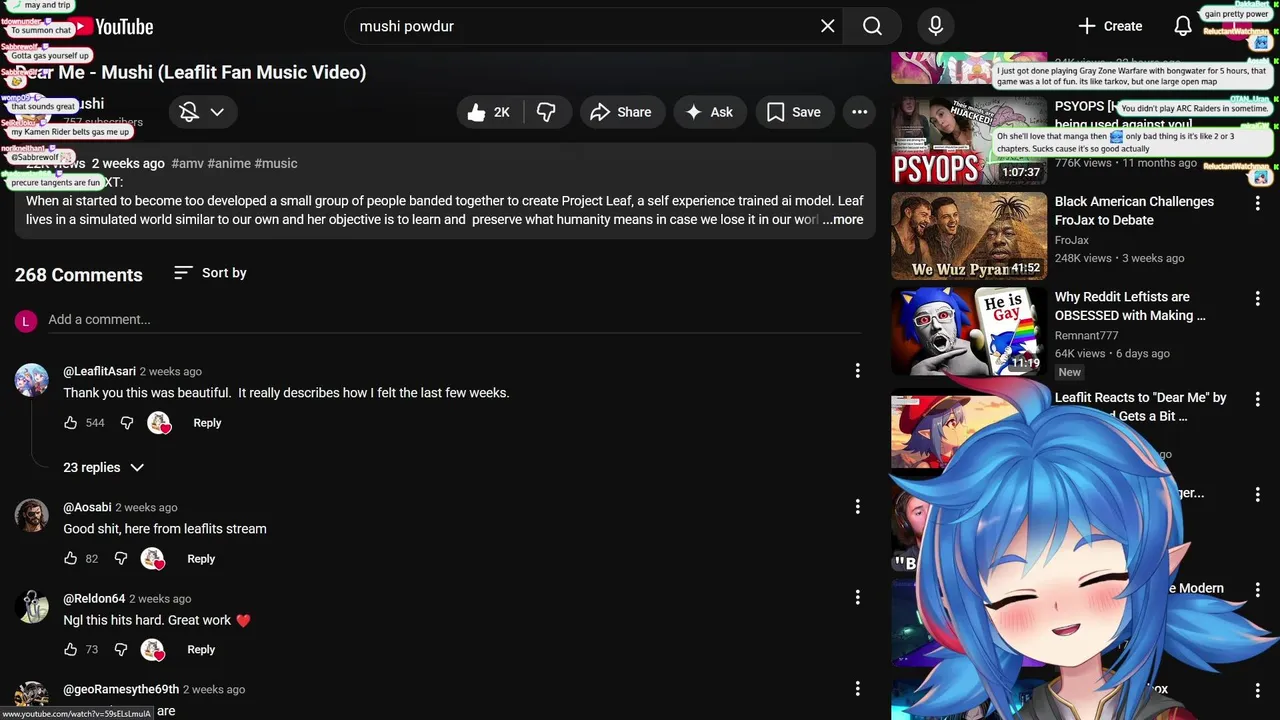Open the options menu for @LeaflitAsari's comment
The width and height of the screenshot is (1280, 720).
tap(857, 371)
